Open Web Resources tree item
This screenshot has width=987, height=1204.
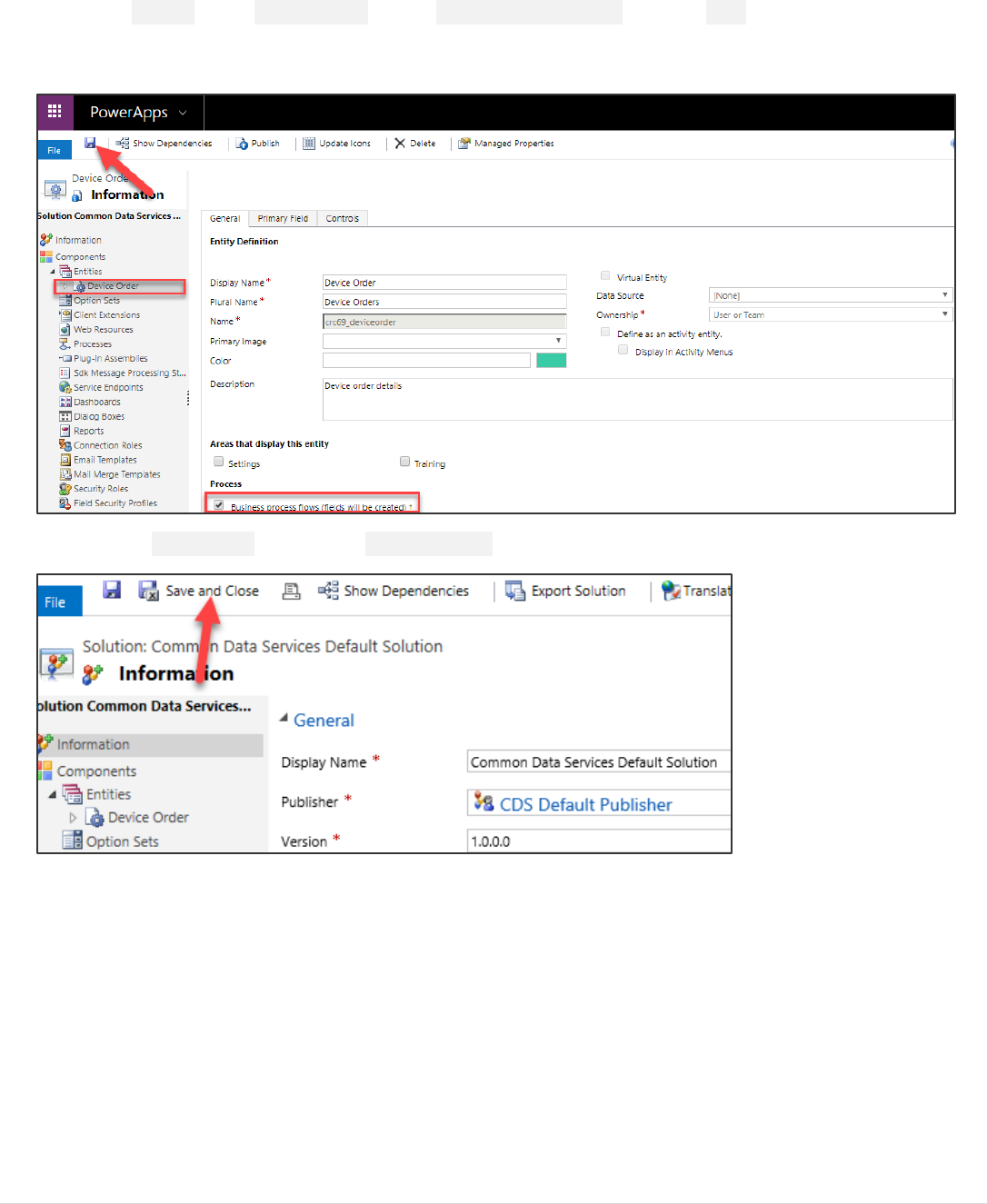click(x=96, y=330)
